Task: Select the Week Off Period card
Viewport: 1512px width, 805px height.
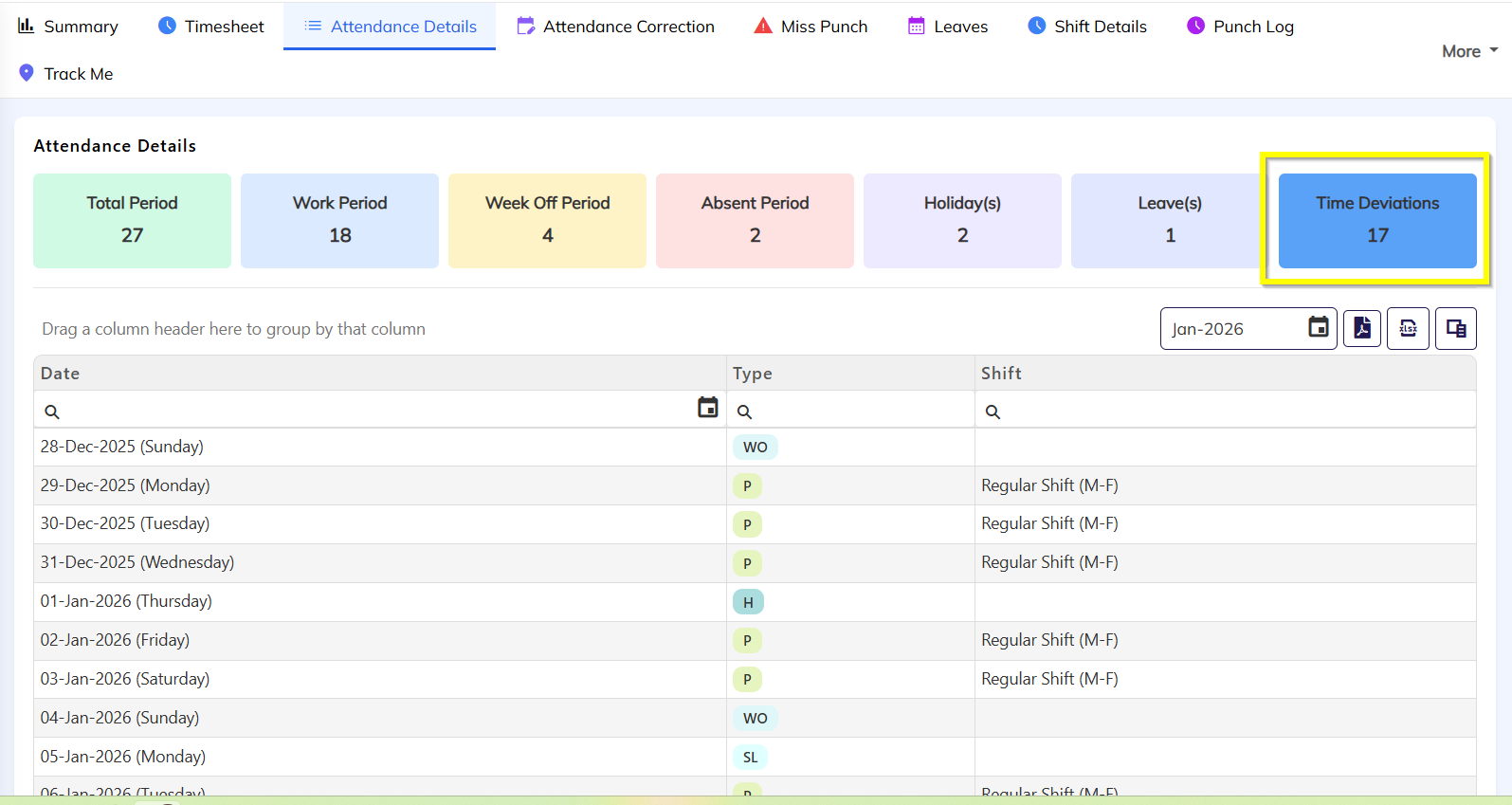Action: [x=547, y=220]
